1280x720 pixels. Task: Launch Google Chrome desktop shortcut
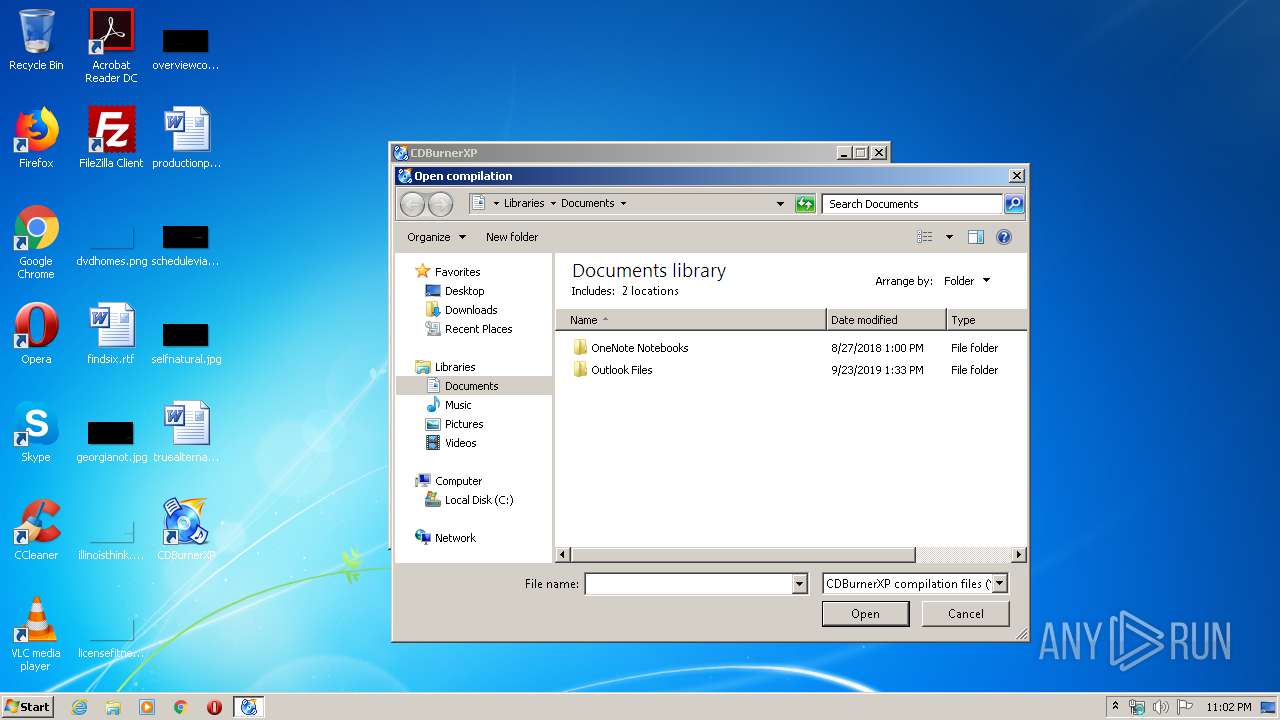coord(36,242)
